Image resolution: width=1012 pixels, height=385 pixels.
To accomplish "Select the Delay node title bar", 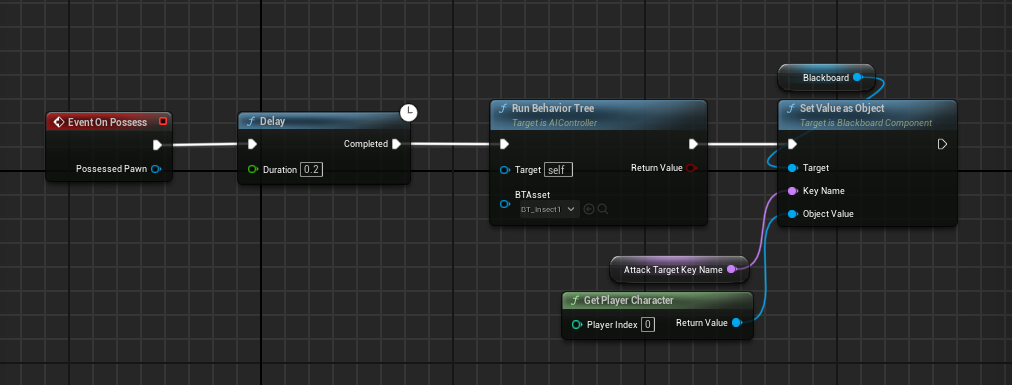I will tap(324, 121).
